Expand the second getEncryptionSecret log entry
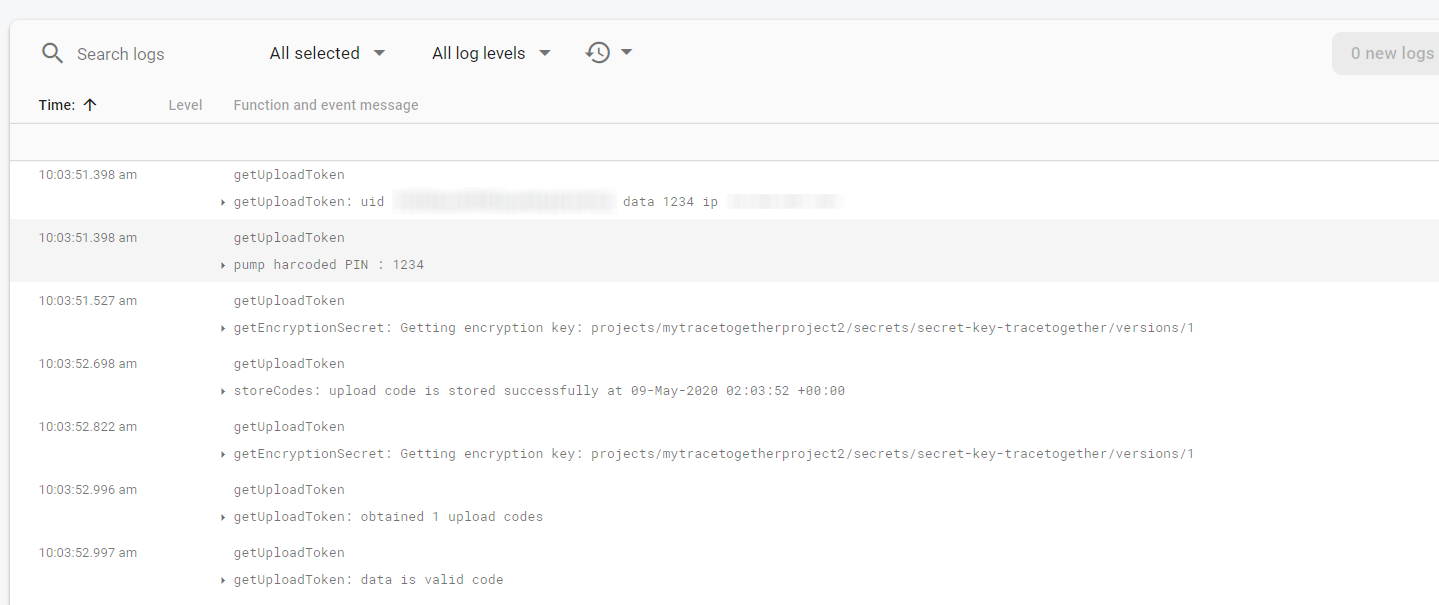1439x605 pixels. (x=222, y=453)
